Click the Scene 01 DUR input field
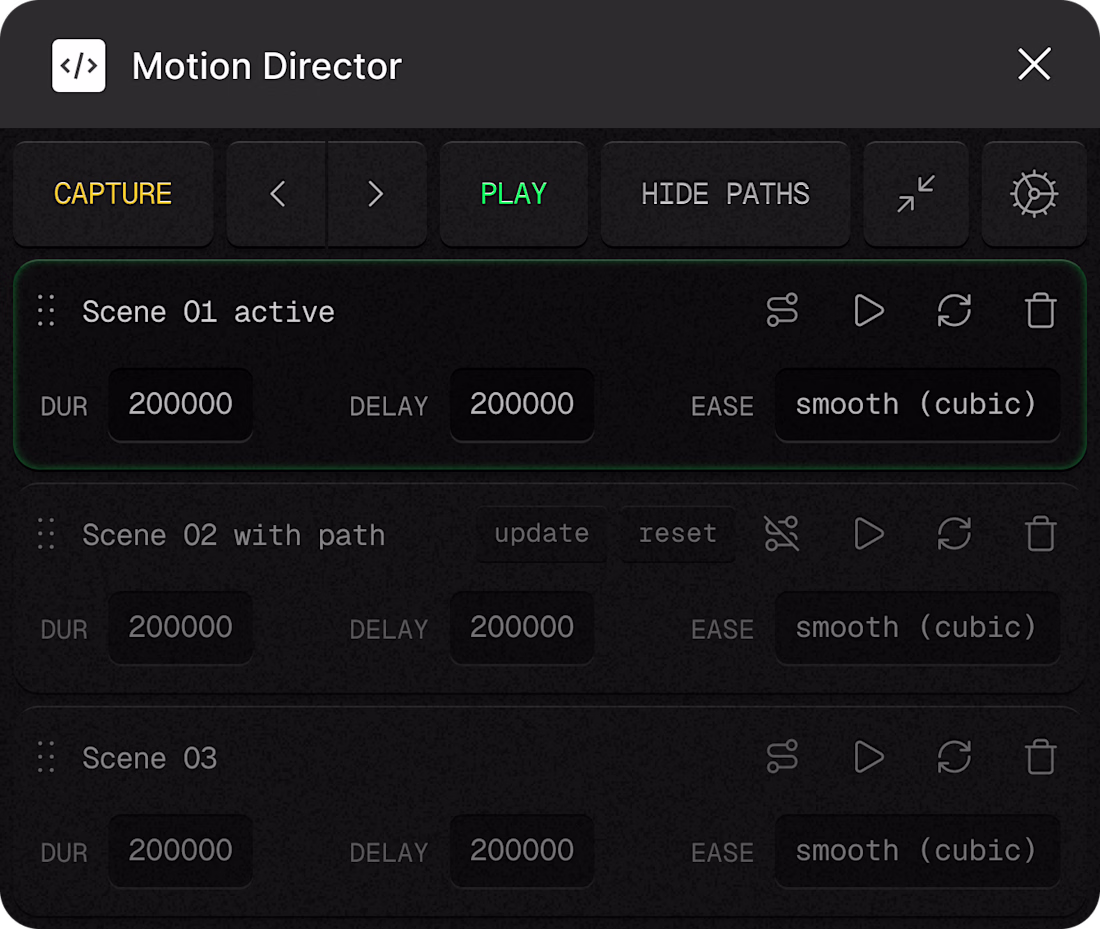 pyautogui.click(x=180, y=405)
